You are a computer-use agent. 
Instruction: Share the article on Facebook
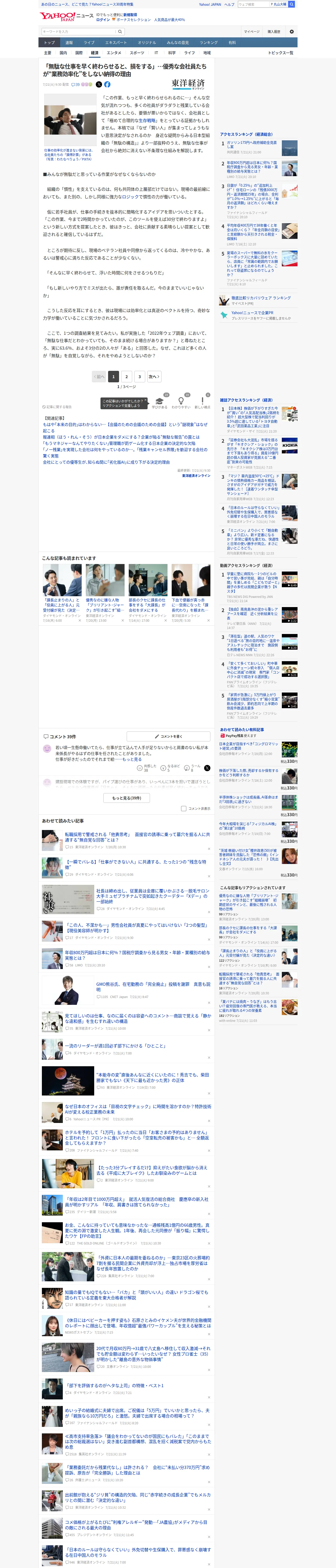tap(107, 85)
